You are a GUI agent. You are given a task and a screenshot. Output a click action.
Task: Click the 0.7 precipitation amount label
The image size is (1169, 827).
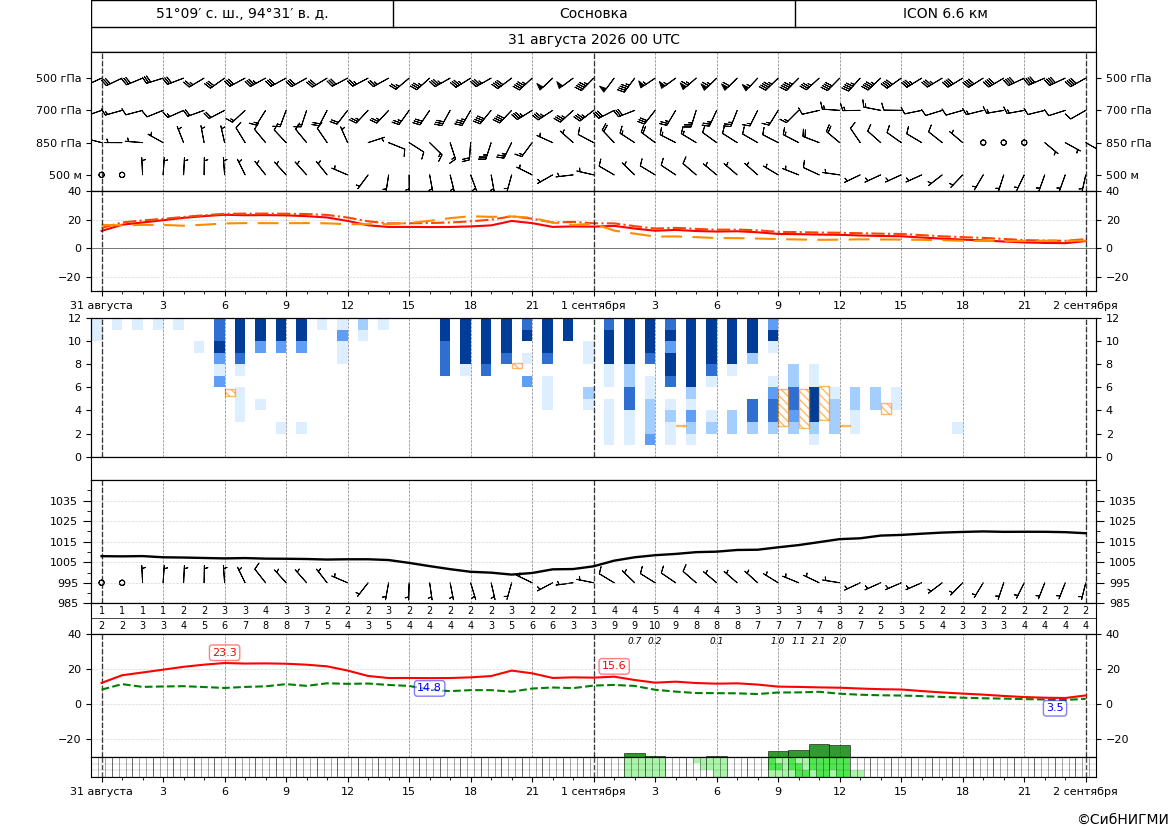coord(634,641)
